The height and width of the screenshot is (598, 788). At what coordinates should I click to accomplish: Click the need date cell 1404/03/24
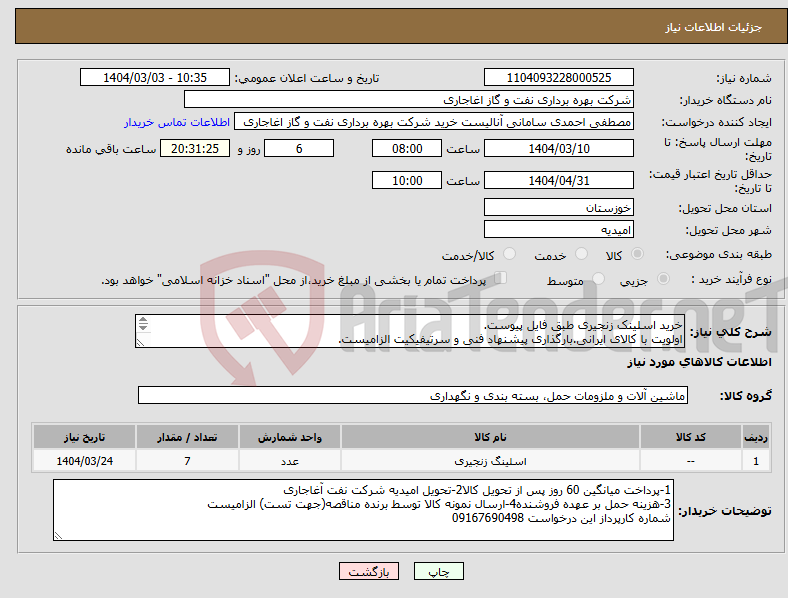[x=84, y=461]
